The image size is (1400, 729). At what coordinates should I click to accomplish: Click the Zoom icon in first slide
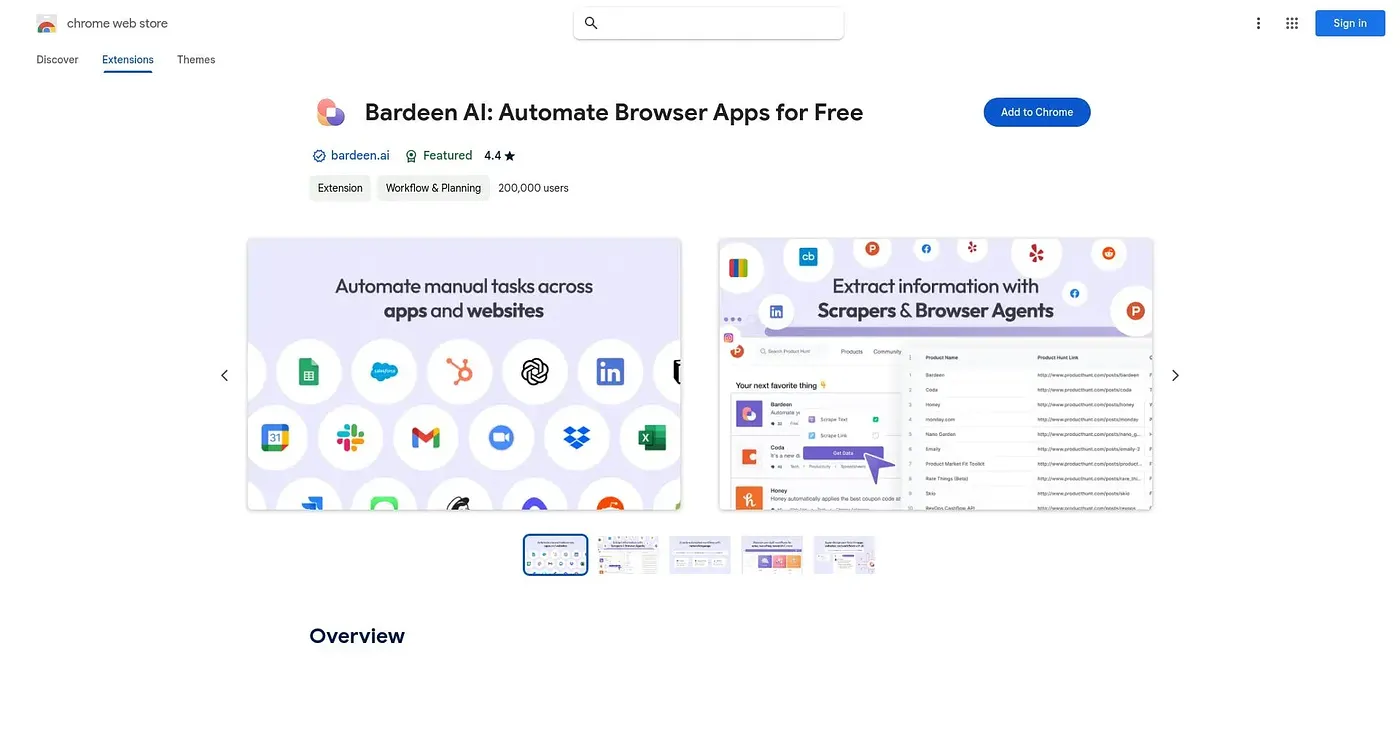501,437
